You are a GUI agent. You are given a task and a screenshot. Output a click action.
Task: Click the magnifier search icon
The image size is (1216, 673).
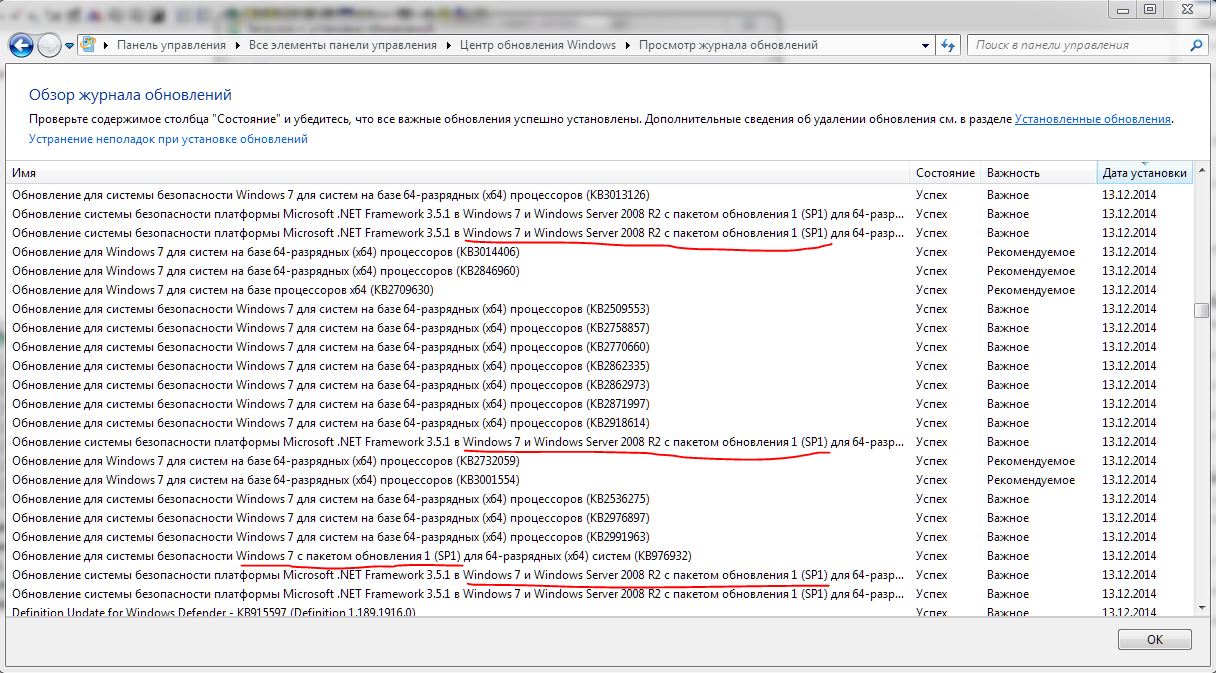1195,45
